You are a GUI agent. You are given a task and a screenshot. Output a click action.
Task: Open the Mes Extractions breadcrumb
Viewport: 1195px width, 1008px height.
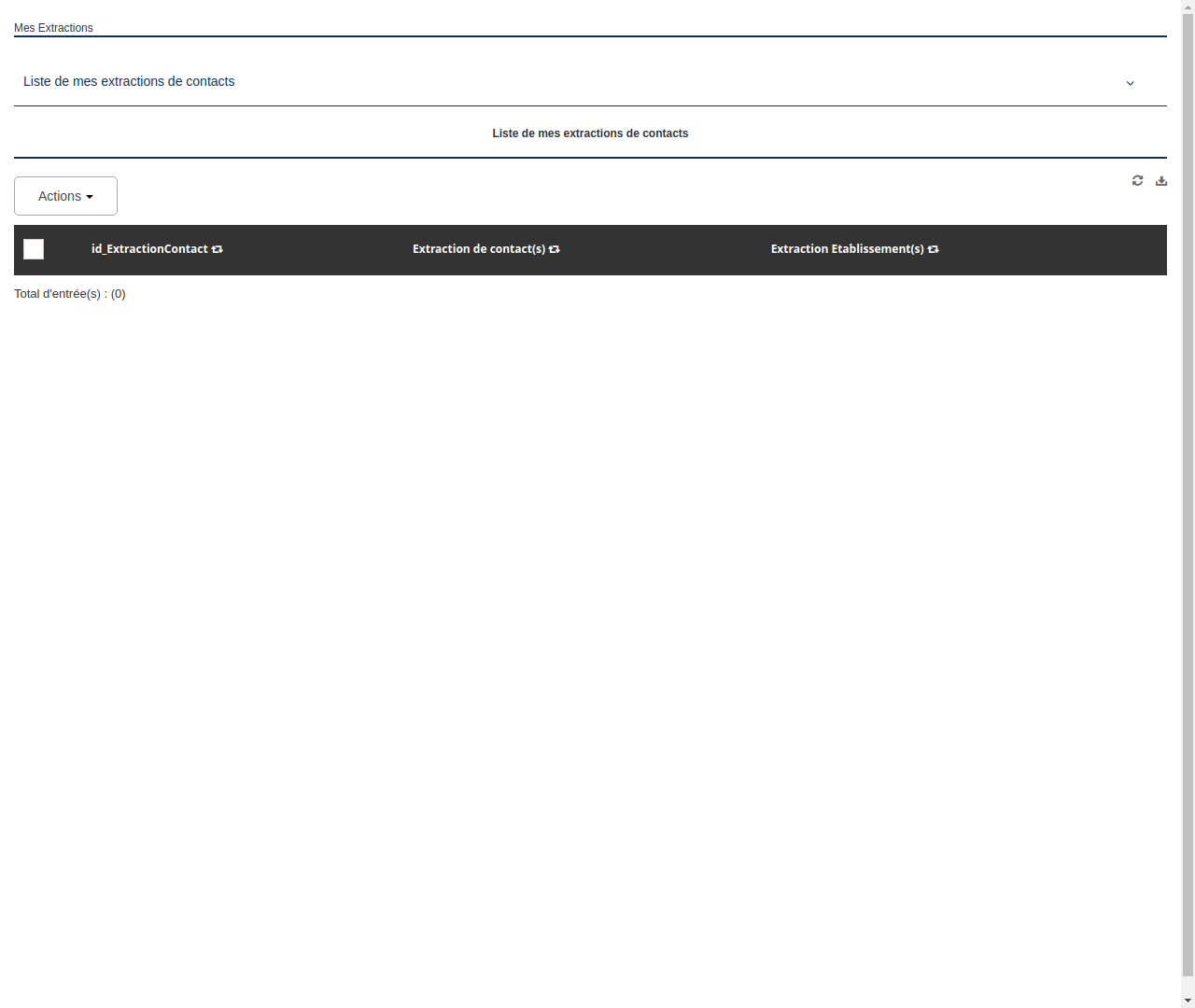(x=53, y=28)
